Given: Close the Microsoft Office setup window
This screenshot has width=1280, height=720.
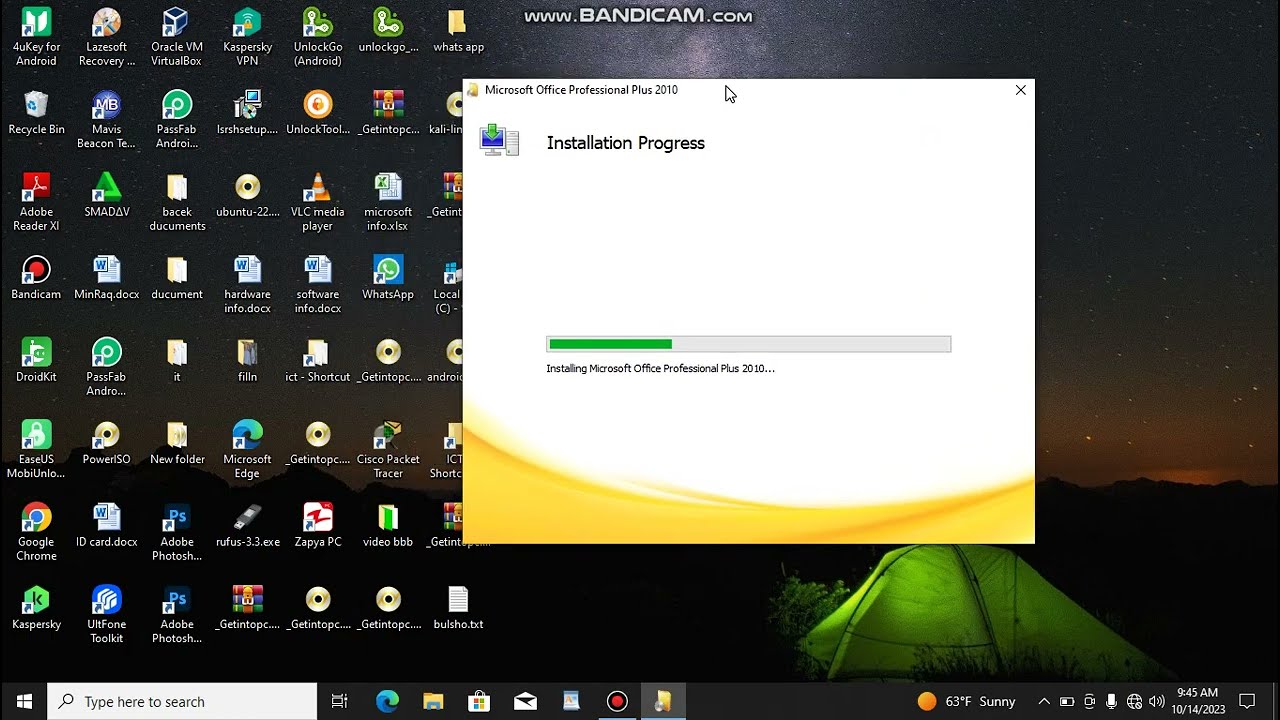Looking at the screenshot, I should 1020,90.
